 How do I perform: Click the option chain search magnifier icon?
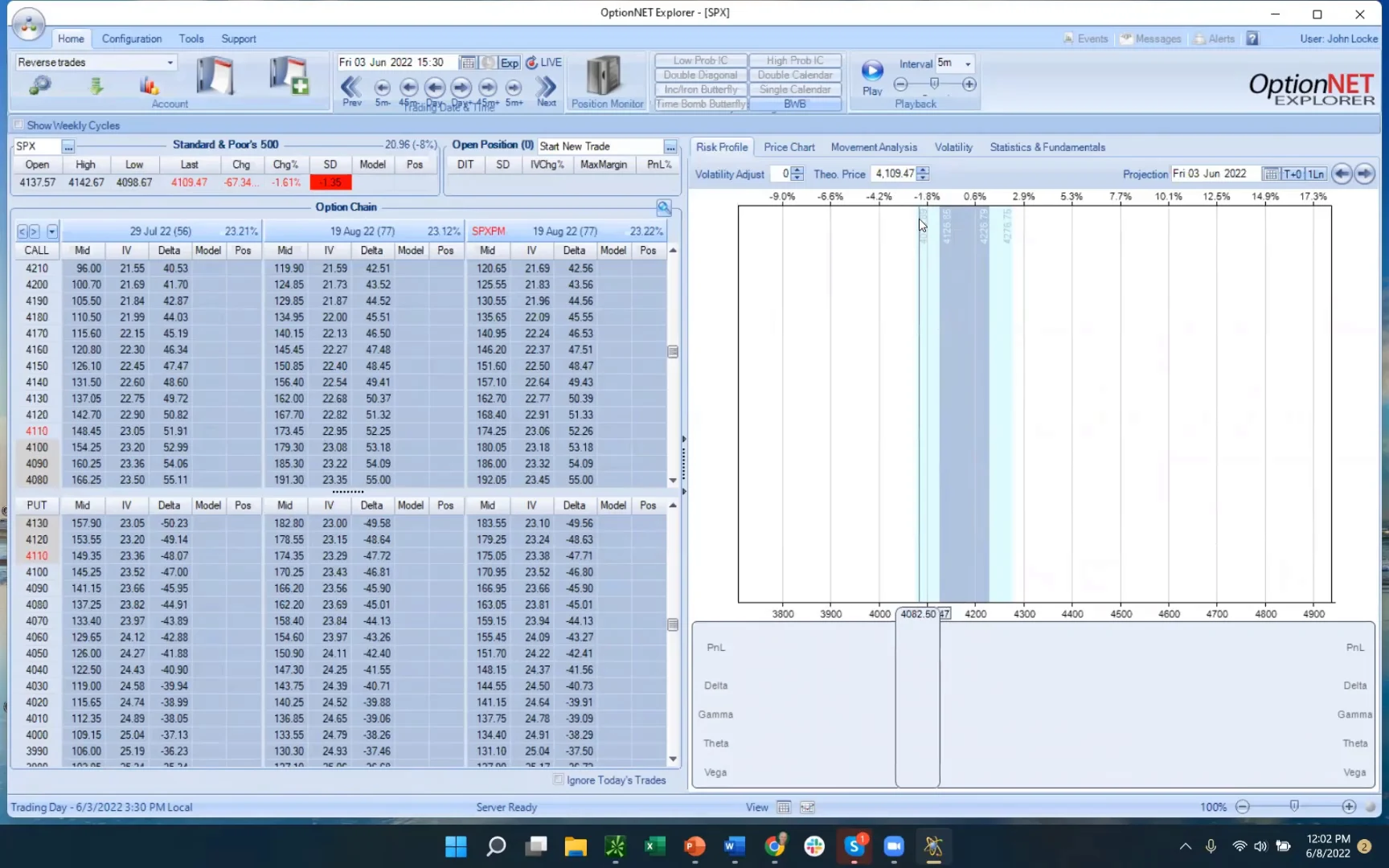pos(664,207)
